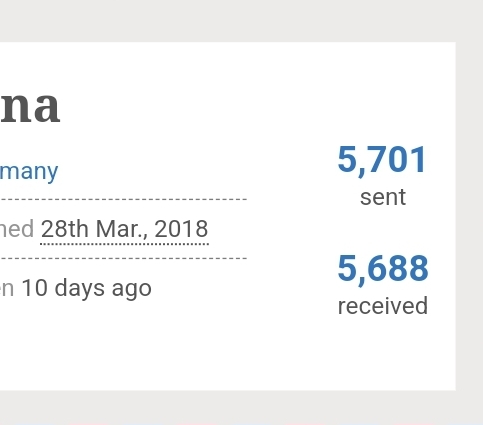Click the gray background above the profile card
Screen dimensions: 483x425
[x=241, y=21]
